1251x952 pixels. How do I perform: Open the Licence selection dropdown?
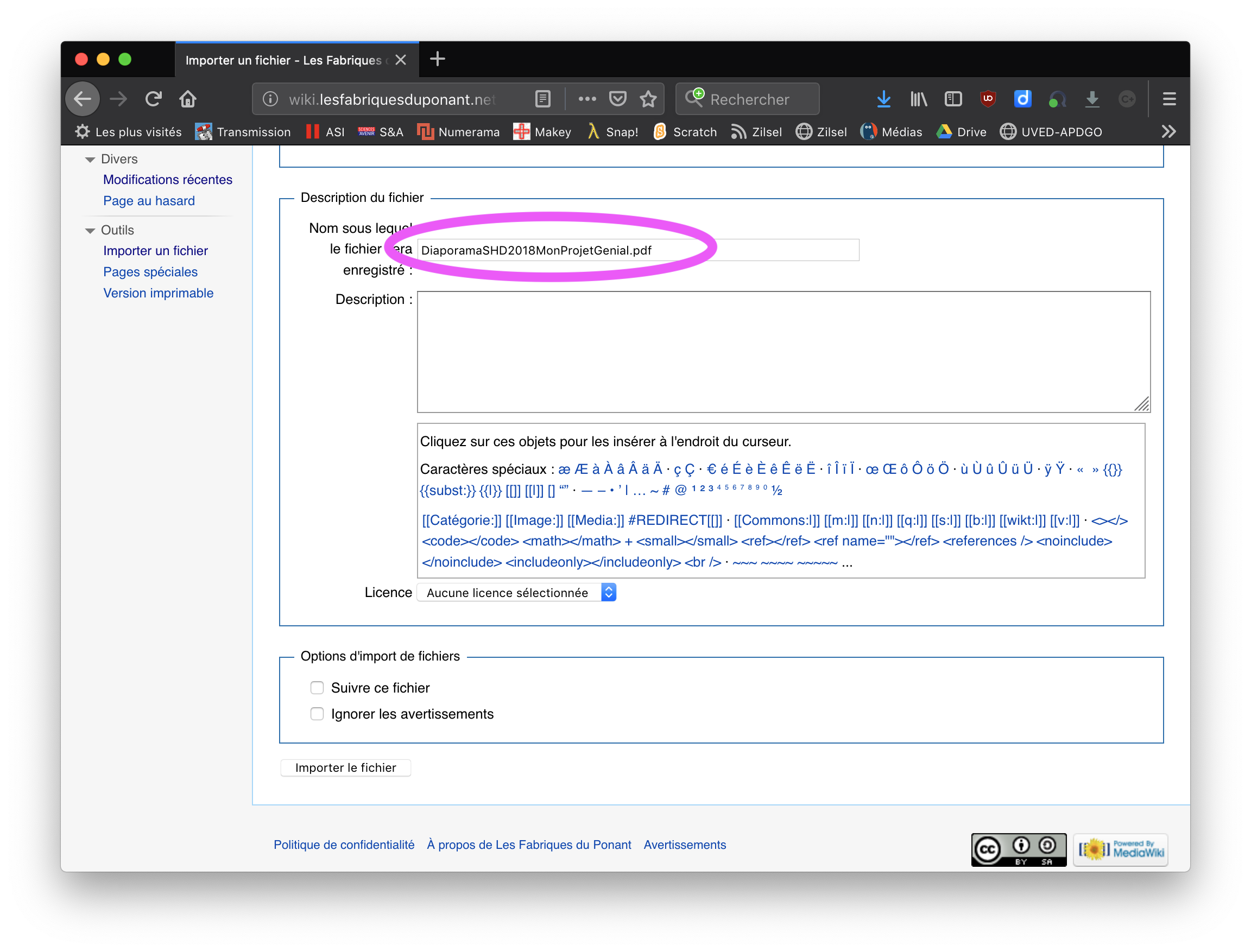pos(516,592)
